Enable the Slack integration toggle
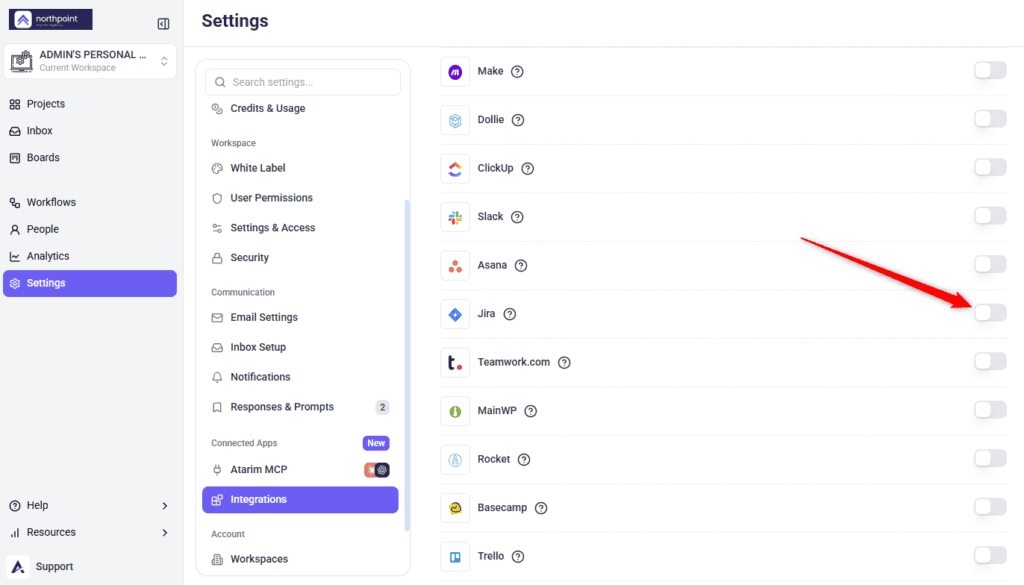Image resolution: width=1024 pixels, height=585 pixels. (x=990, y=215)
